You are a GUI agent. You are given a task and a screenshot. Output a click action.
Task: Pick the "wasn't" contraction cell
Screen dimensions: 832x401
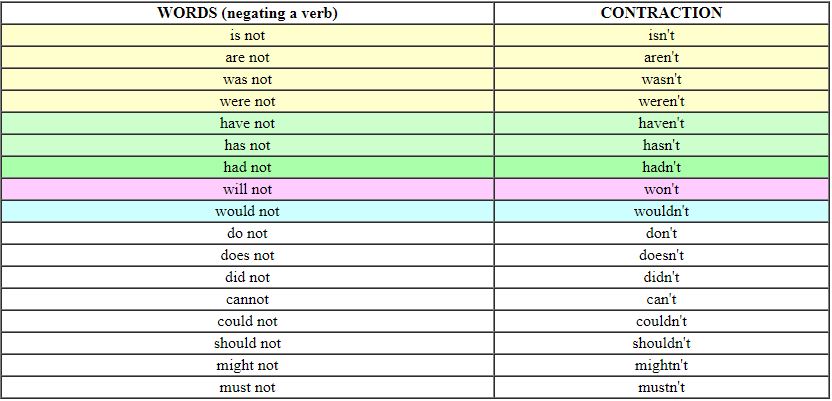pos(661,80)
